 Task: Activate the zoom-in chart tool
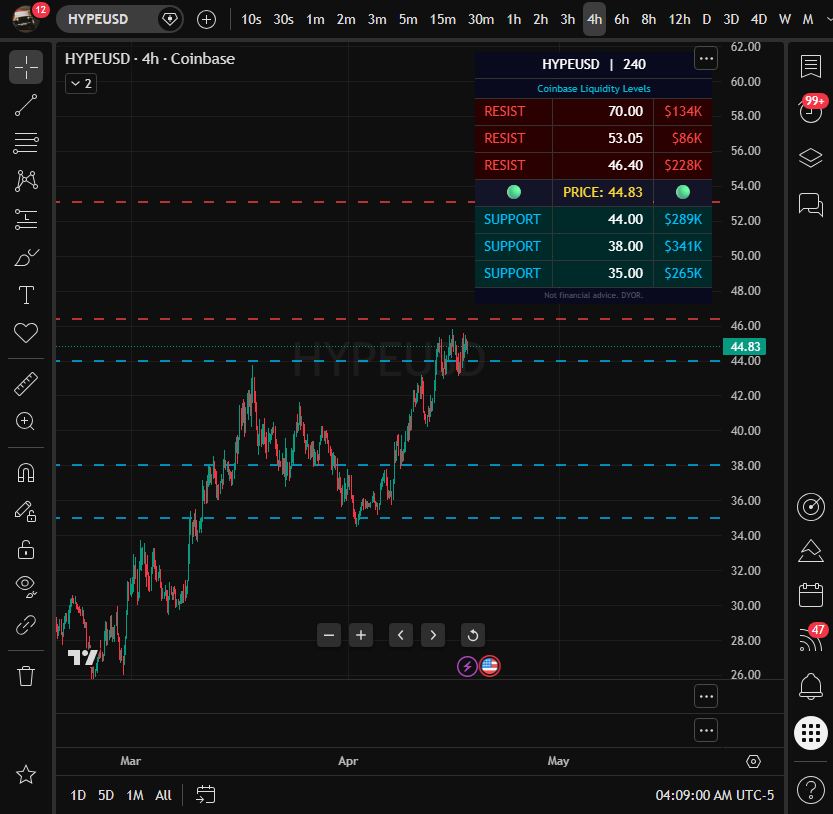26,421
